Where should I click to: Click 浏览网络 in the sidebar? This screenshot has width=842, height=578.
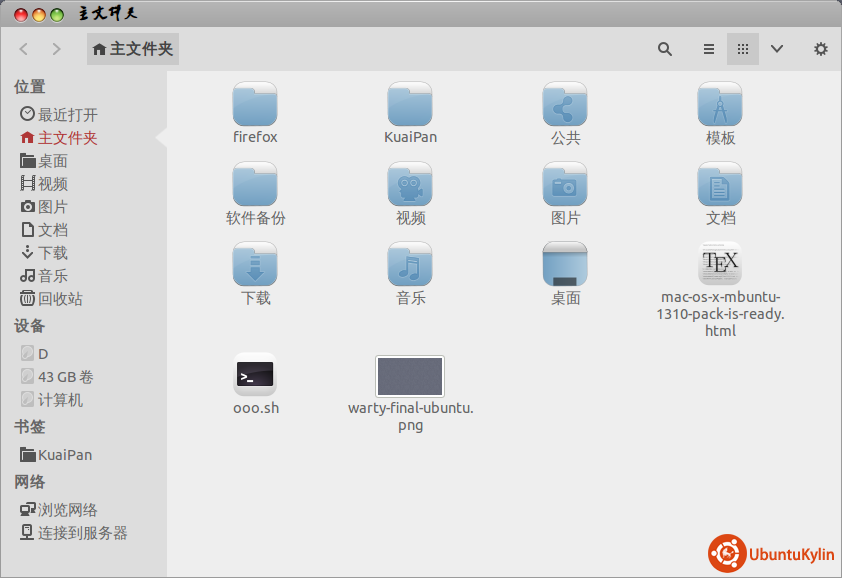tap(67, 510)
